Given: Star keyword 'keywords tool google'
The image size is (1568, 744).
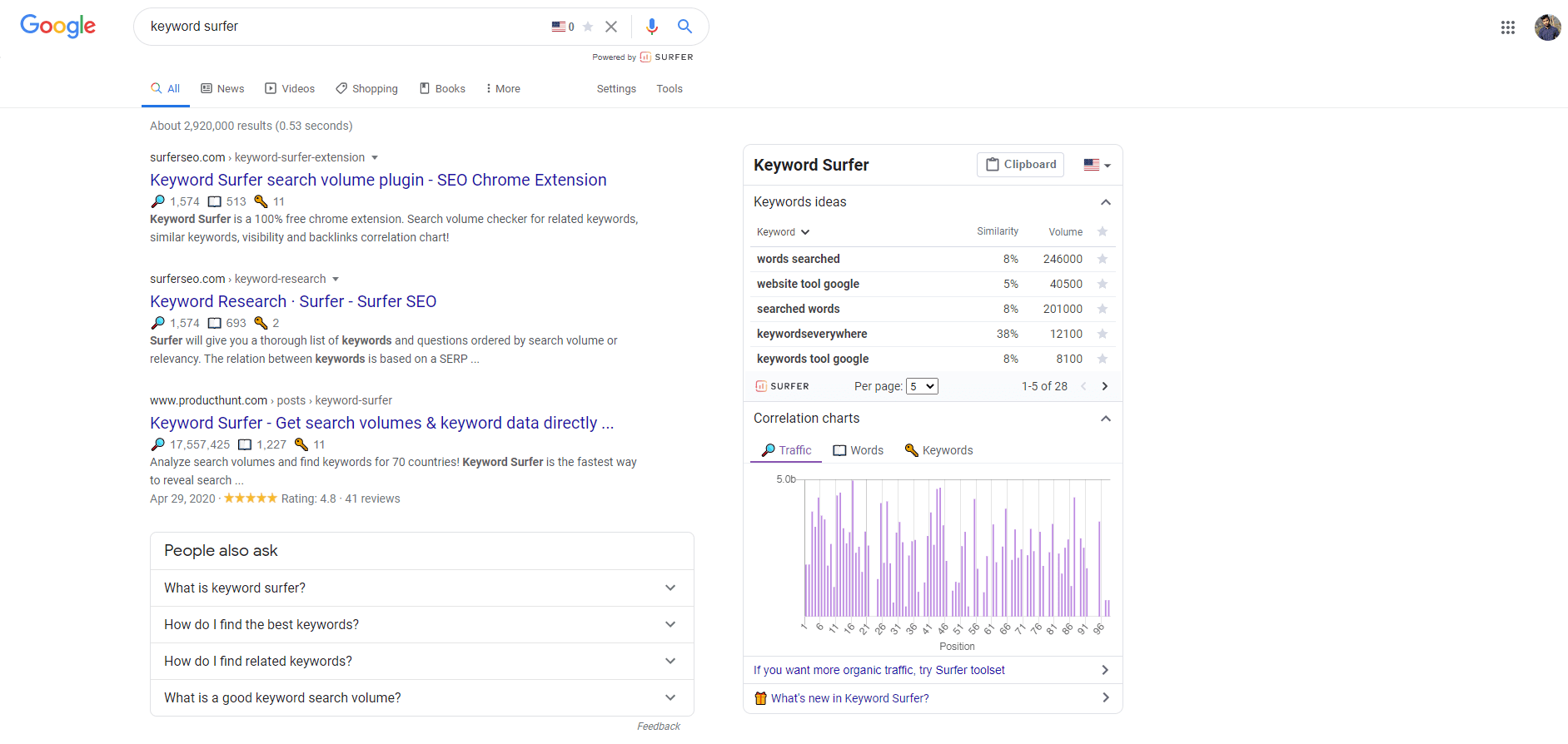Looking at the screenshot, I should point(1103,359).
